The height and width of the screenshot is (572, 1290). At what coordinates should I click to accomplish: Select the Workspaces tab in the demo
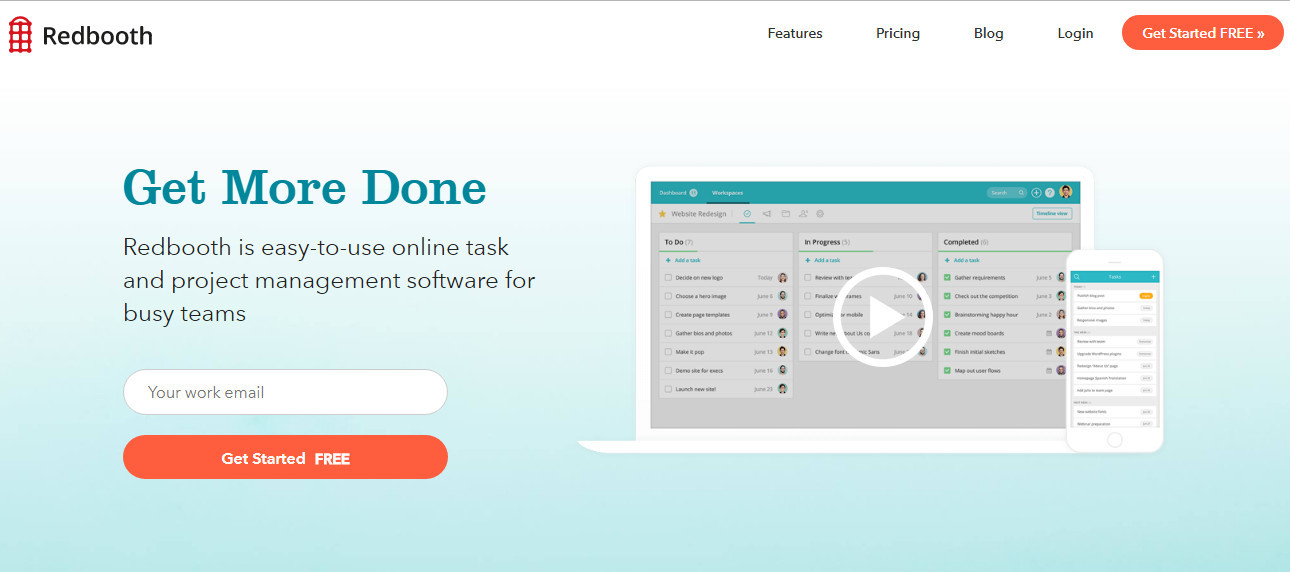(727, 192)
